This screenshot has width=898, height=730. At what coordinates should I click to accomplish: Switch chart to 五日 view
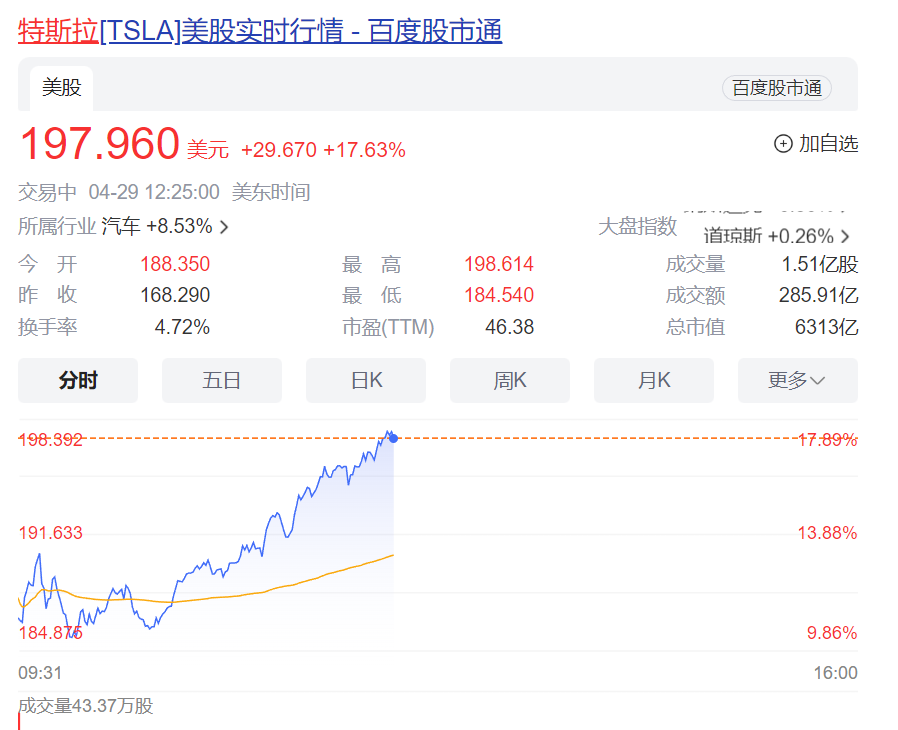(222, 380)
